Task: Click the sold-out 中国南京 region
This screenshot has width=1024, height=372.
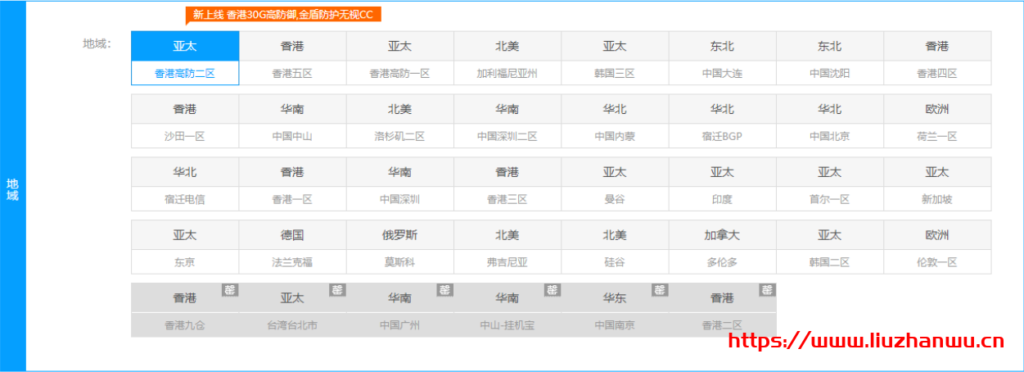Action: coord(615,310)
